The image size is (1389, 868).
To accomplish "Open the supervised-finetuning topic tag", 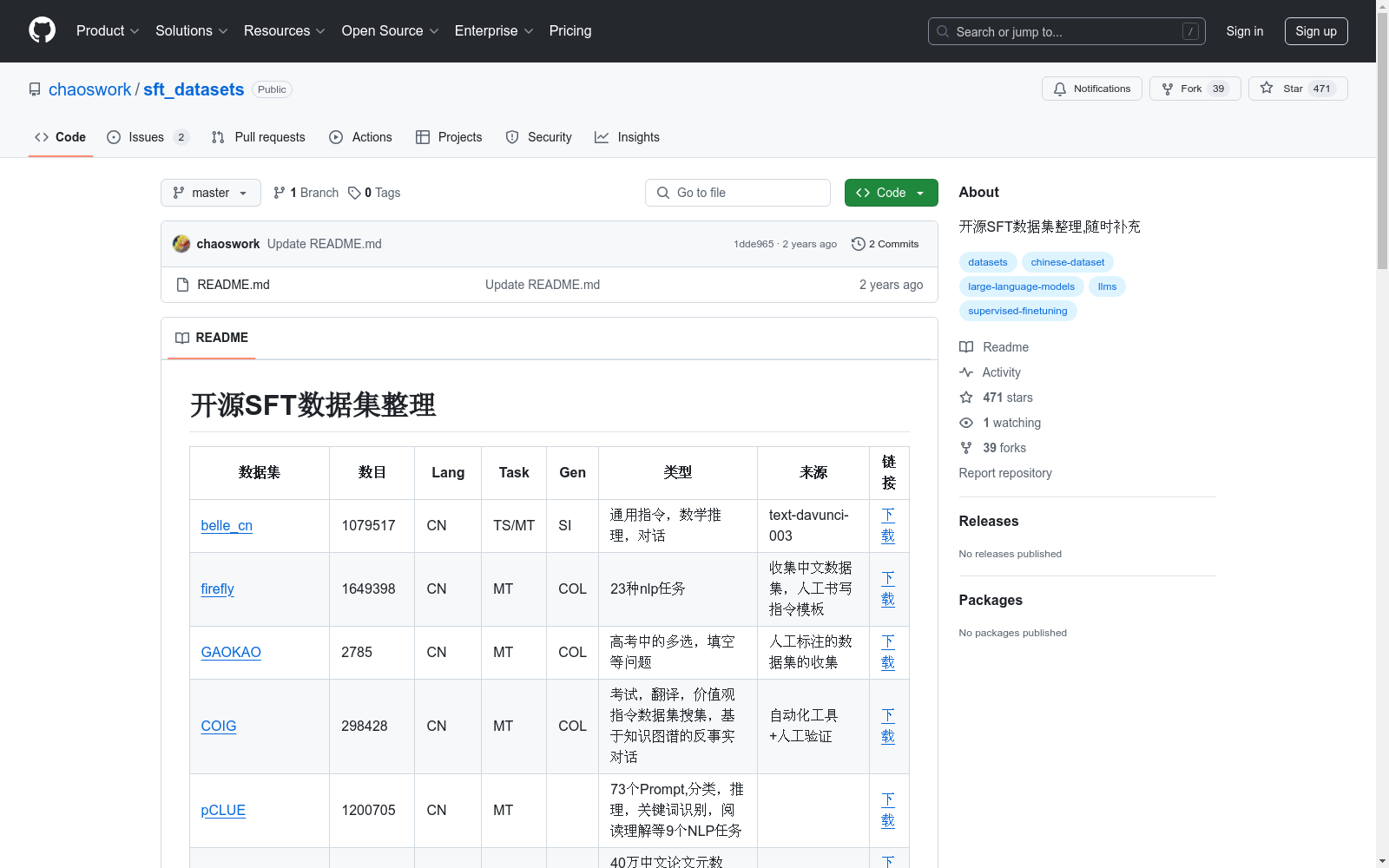I will click(1018, 311).
